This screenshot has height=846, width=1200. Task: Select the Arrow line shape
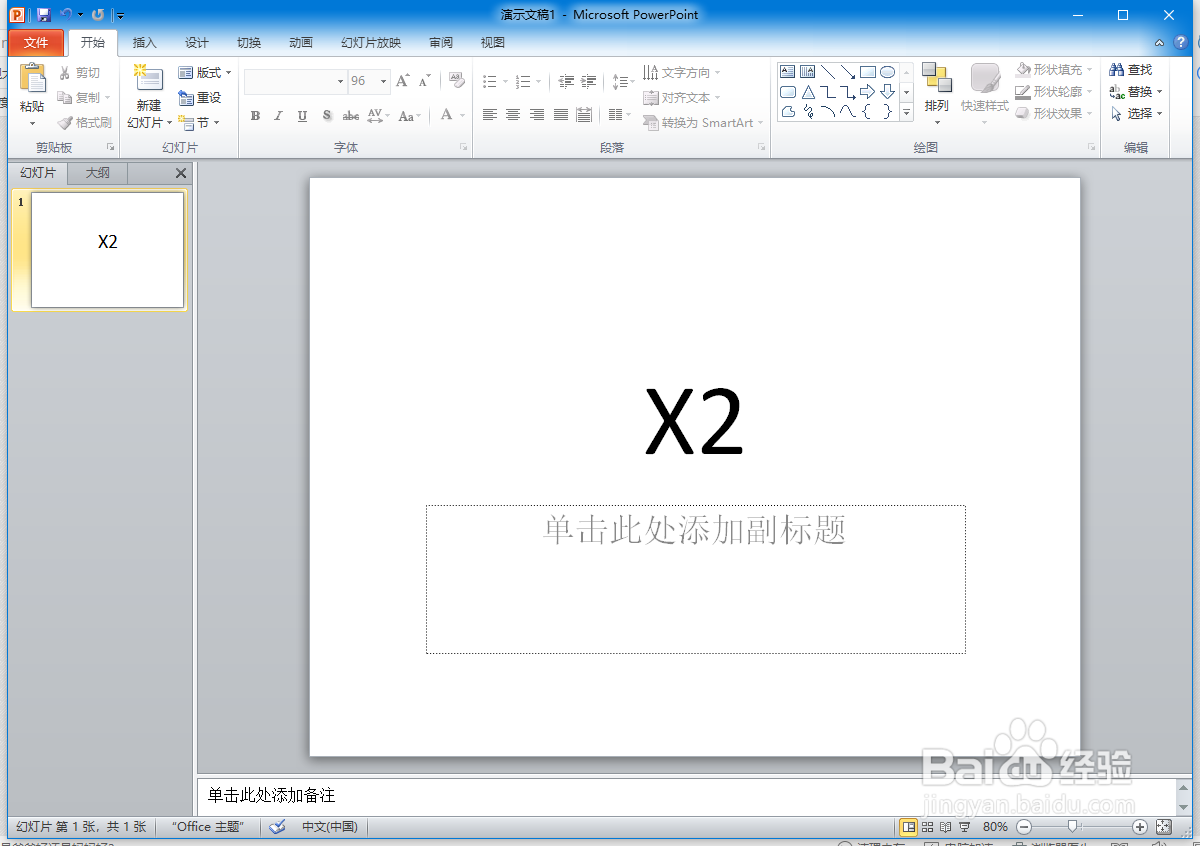848,72
